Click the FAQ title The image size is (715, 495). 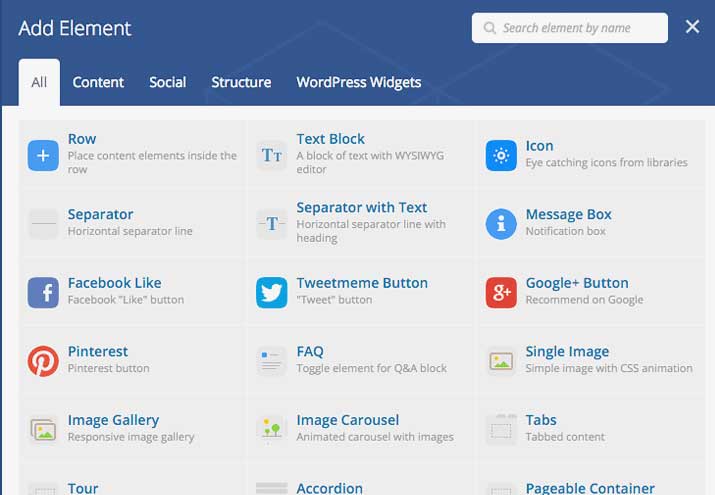(x=310, y=351)
